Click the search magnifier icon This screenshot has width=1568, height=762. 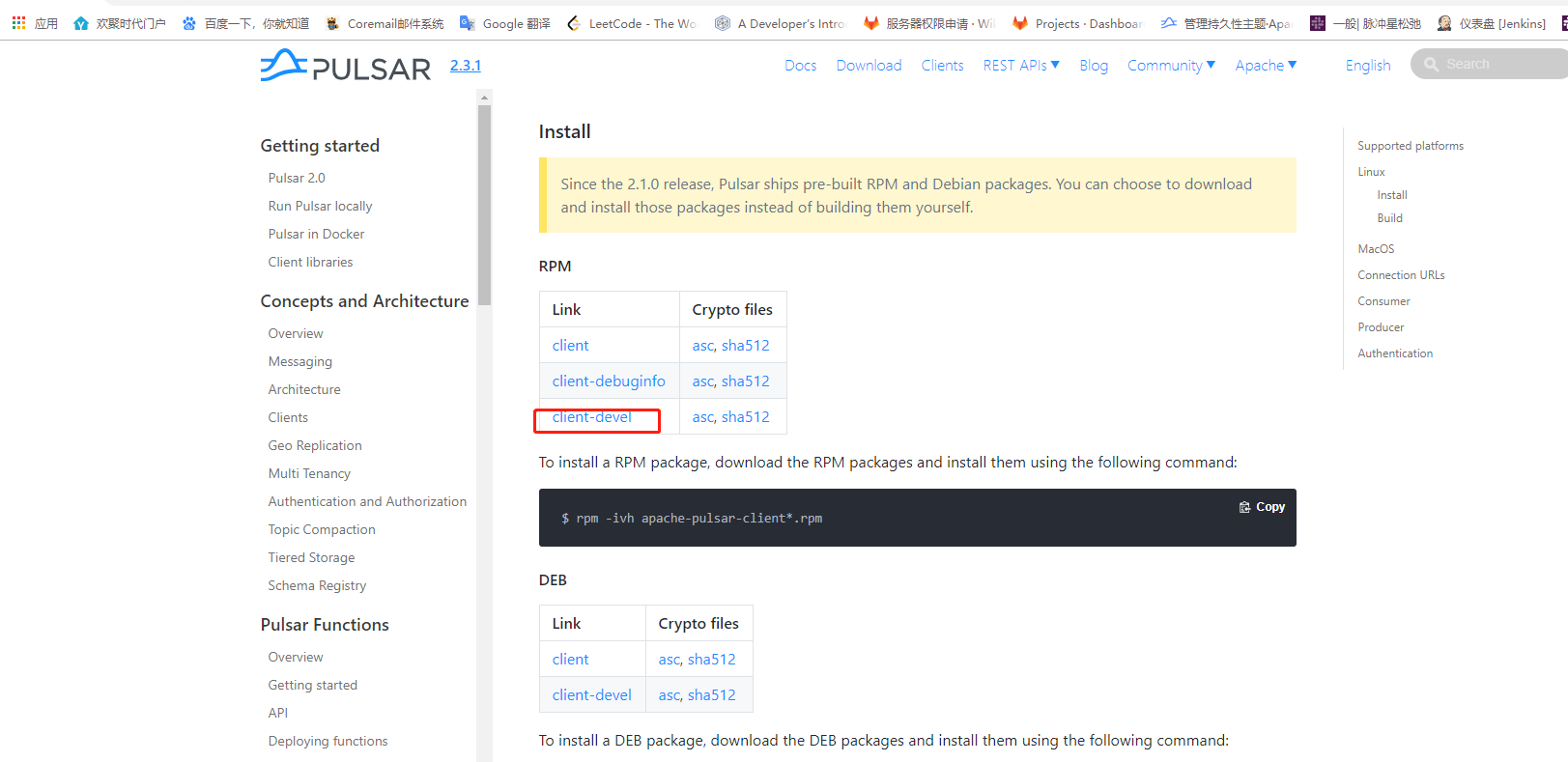[1431, 65]
